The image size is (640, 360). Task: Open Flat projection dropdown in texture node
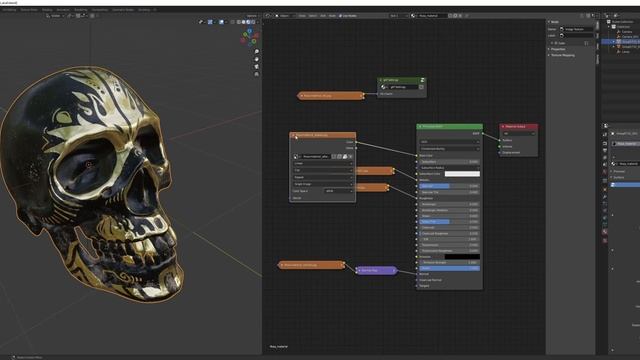(x=322, y=170)
